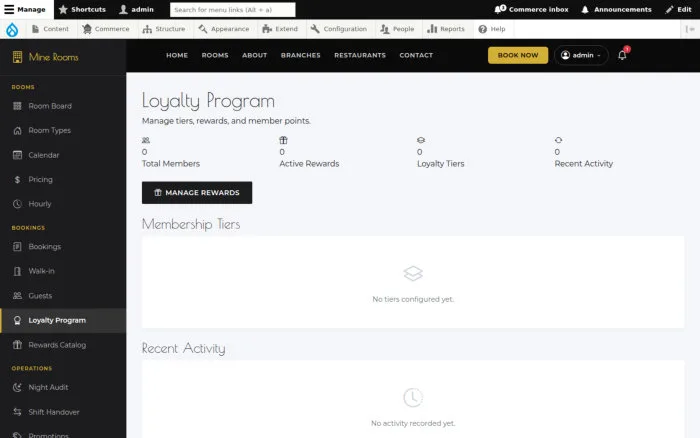Click the 'No tiers configured yet.' message
Image resolution: width=700 pixels, height=438 pixels.
(x=413, y=299)
